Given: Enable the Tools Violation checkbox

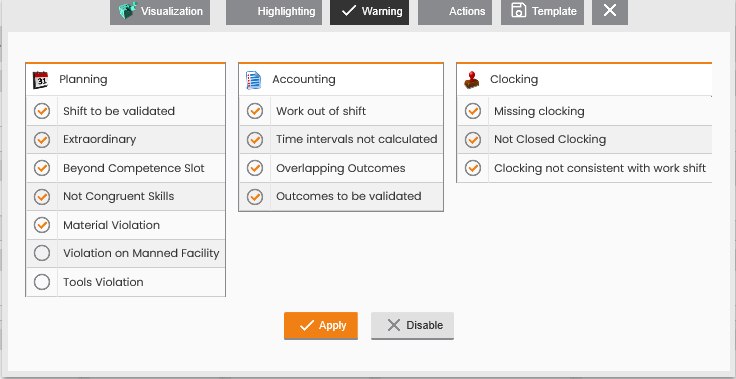Looking at the screenshot, I should (42, 282).
